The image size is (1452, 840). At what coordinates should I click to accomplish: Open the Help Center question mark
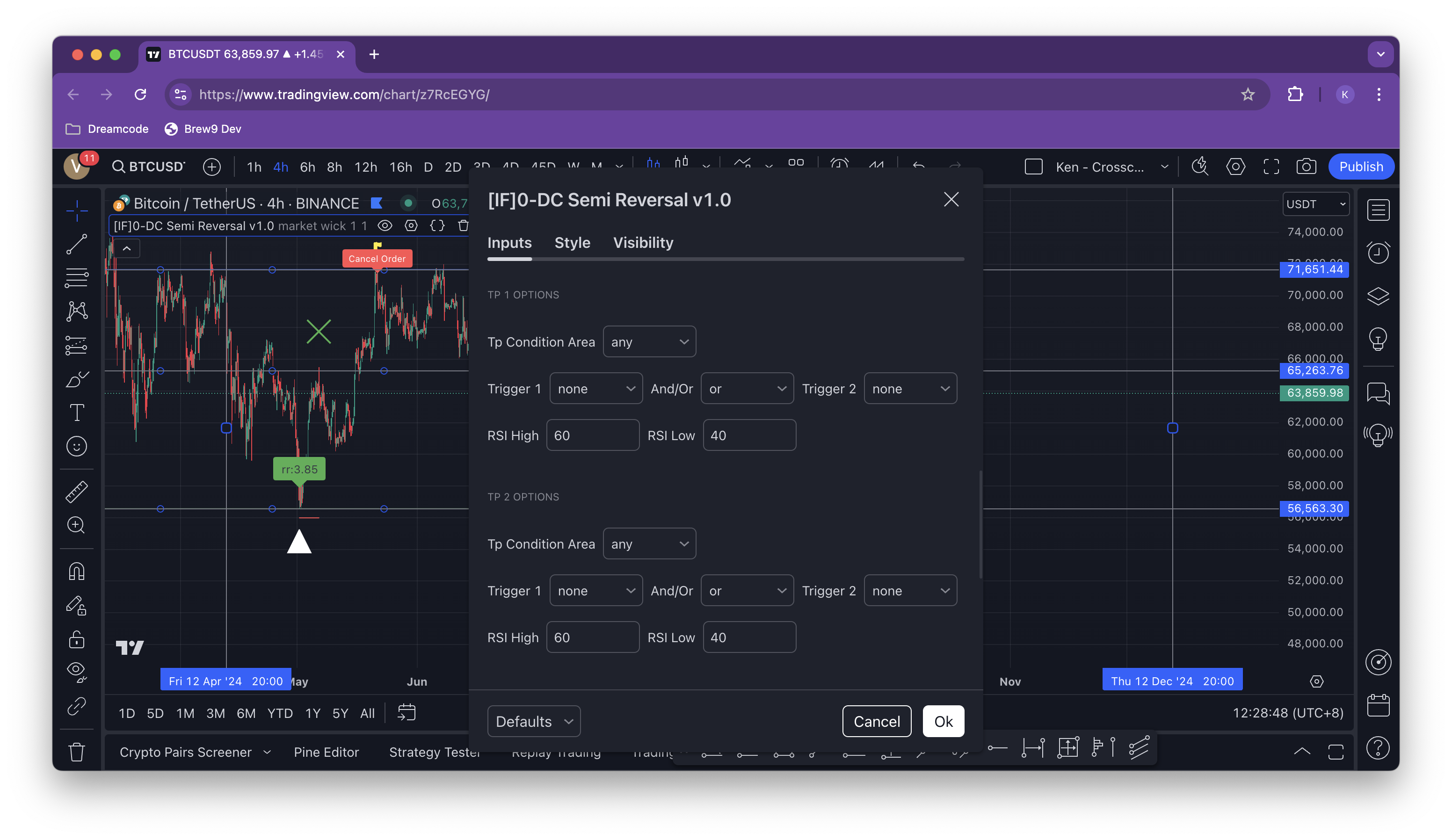click(x=1378, y=748)
